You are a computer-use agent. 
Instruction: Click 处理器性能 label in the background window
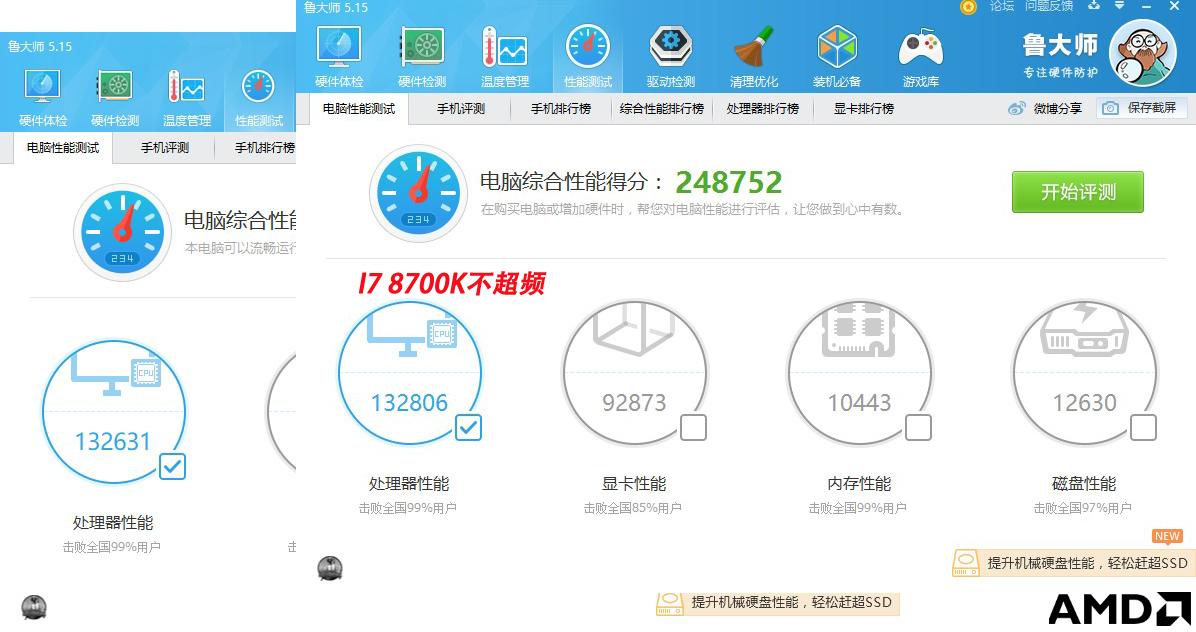113,523
